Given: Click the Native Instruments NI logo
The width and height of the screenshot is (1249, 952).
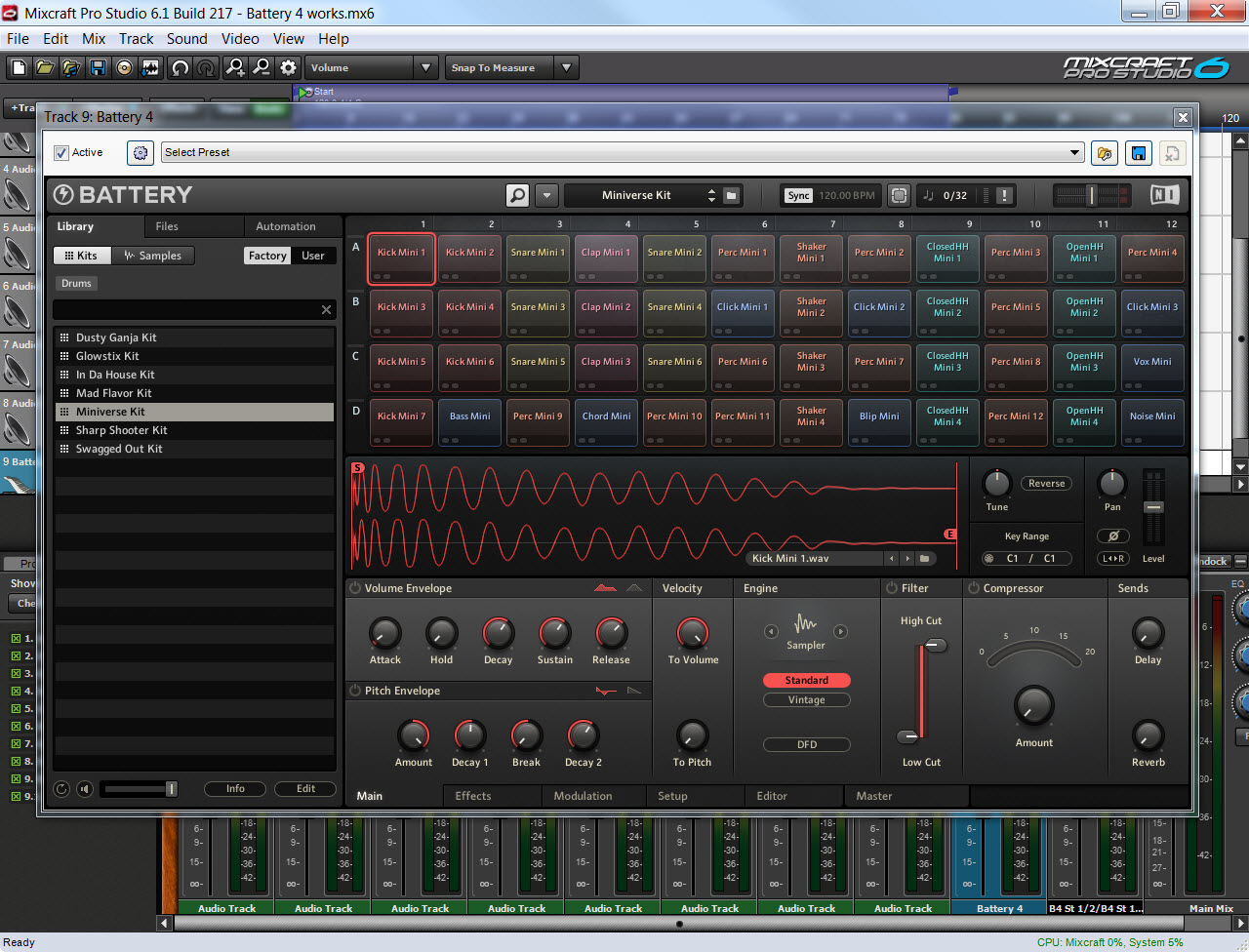Looking at the screenshot, I should 1165,195.
